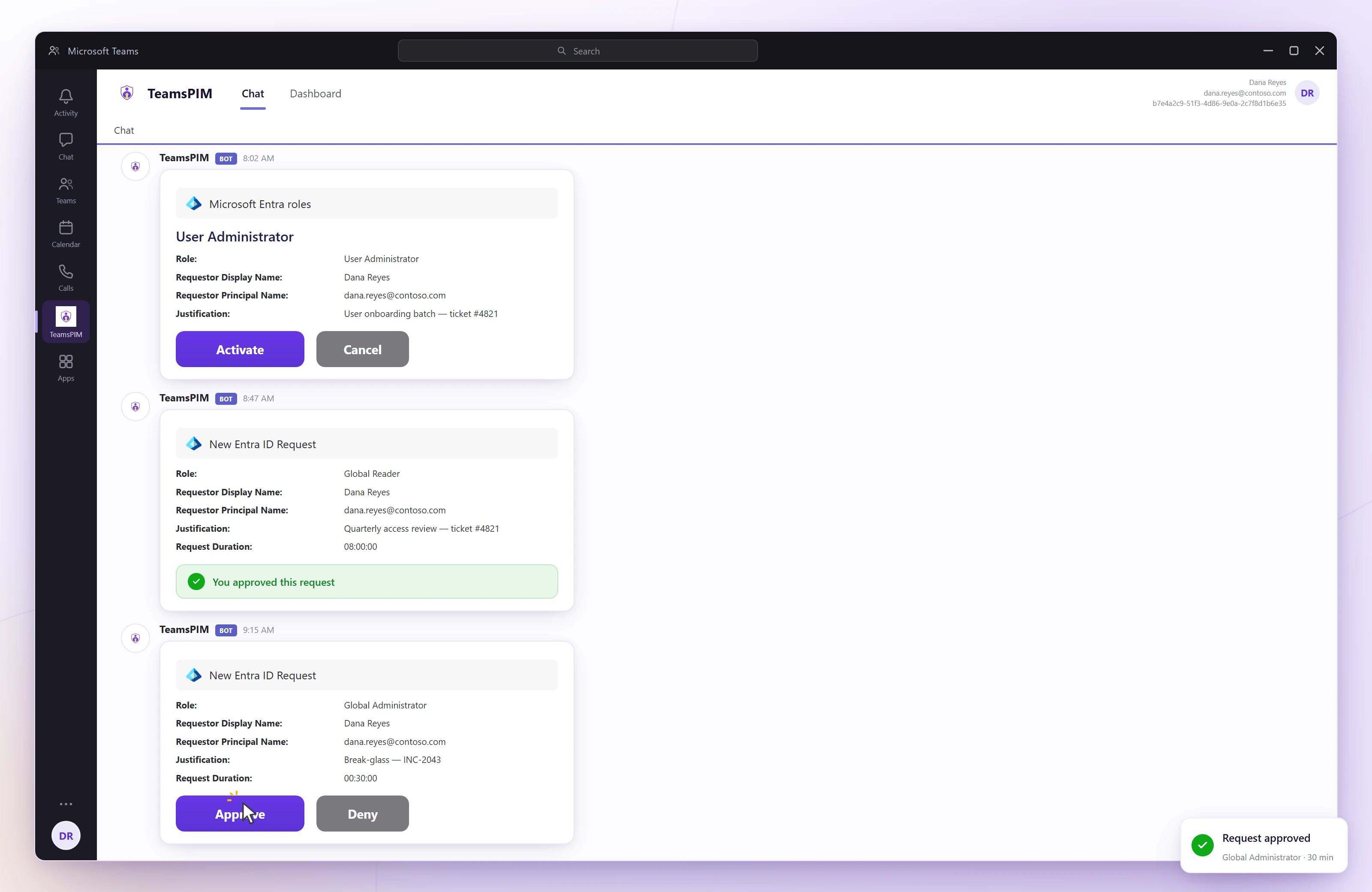
Task: Click request duration '00:30:00'
Action: (x=360, y=778)
